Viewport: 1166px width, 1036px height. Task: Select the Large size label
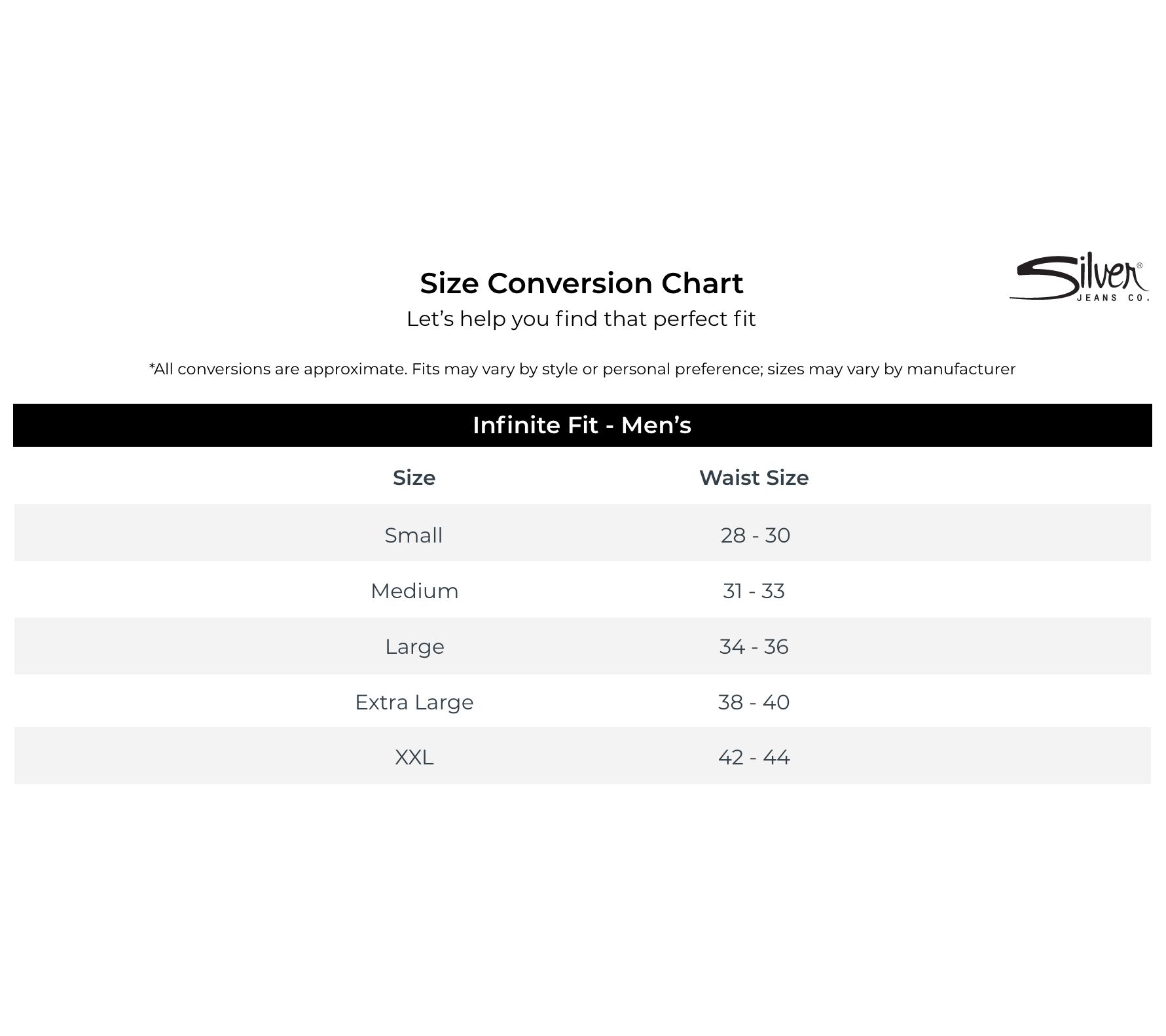pos(414,647)
